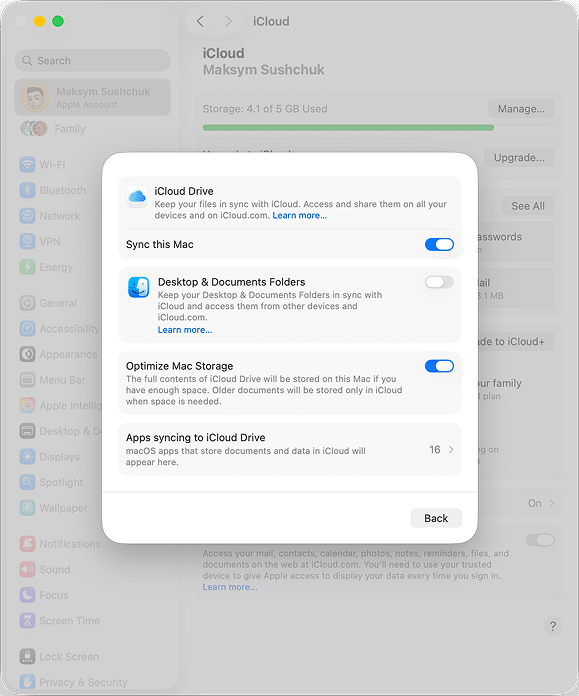Click the Desktop & Dock icon in sidebar
This screenshot has width=579, height=696.
(28, 431)
